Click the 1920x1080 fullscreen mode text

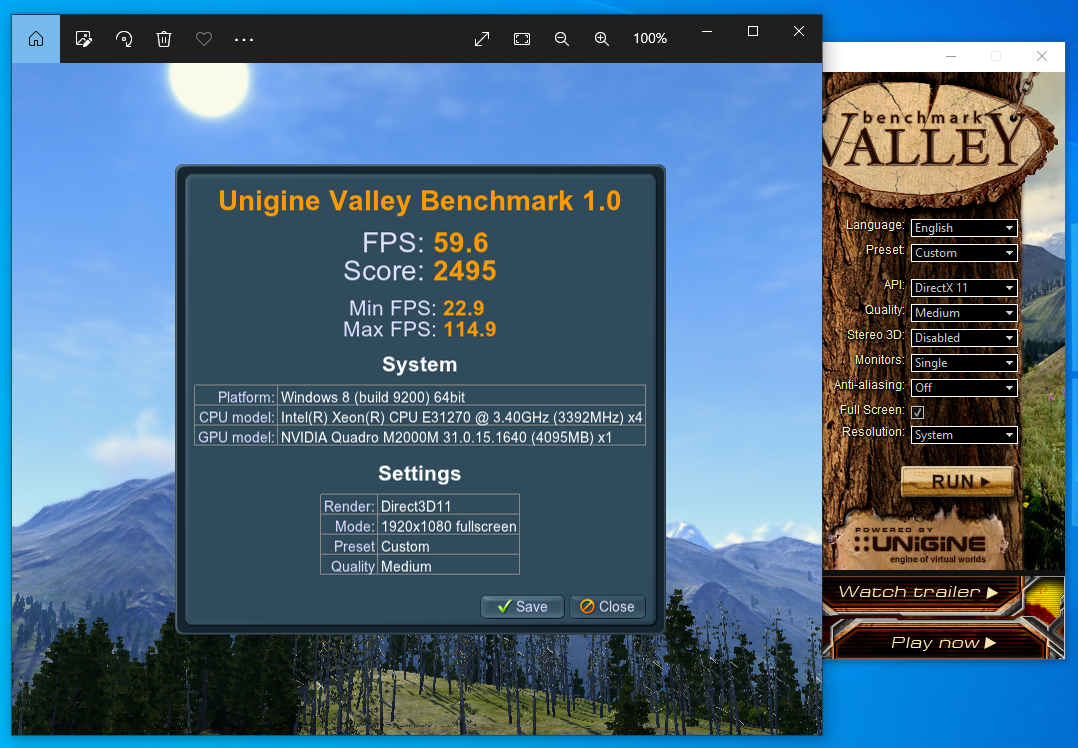(x=448, y=527)
